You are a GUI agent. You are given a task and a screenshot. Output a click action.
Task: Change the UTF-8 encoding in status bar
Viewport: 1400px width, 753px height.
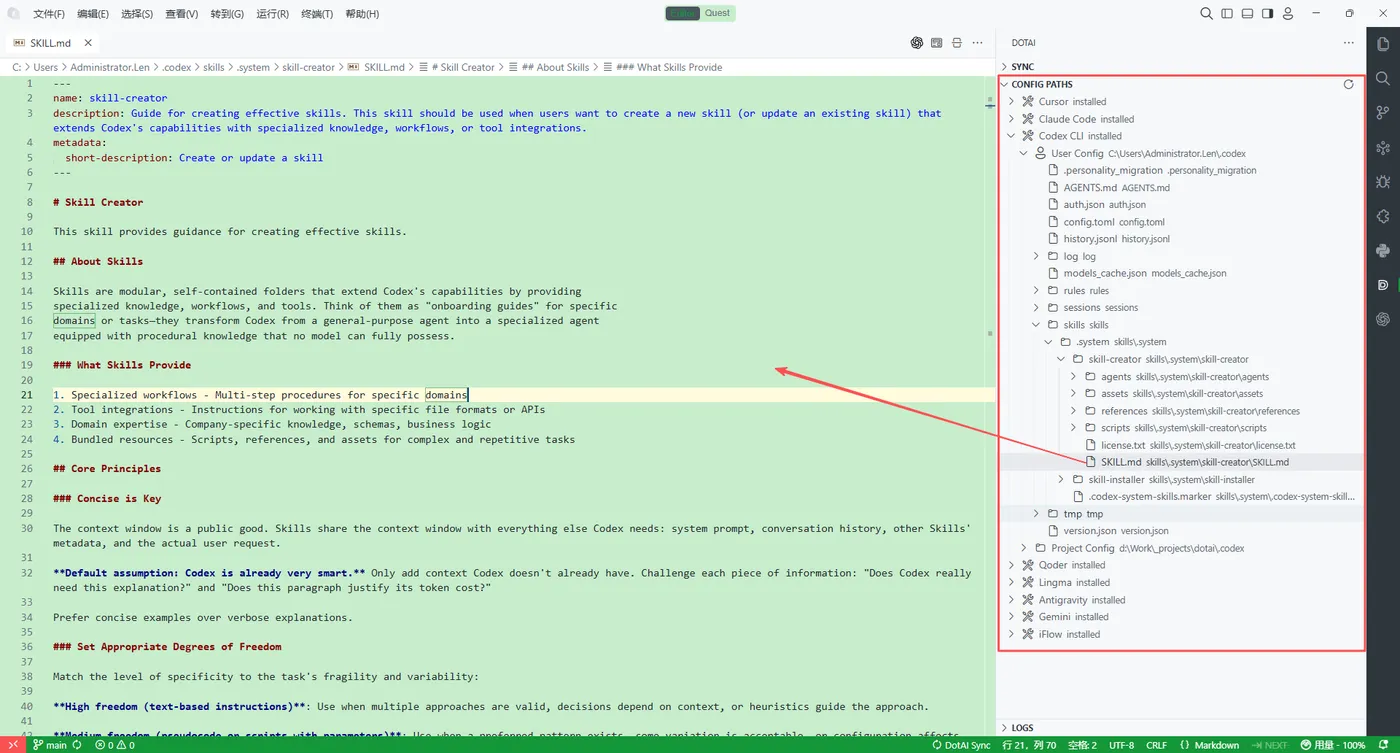(x=1122, y=745)
